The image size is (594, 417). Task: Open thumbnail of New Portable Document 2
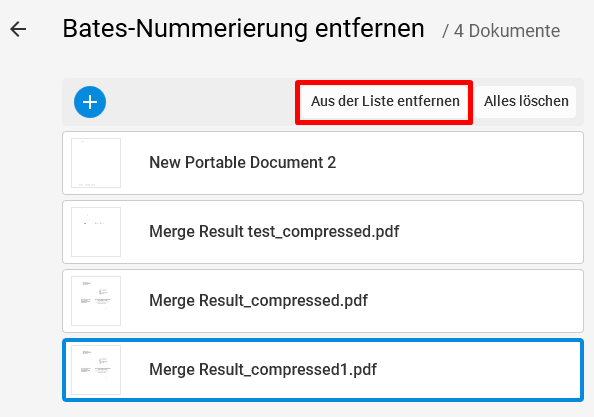tap(96, 163)
